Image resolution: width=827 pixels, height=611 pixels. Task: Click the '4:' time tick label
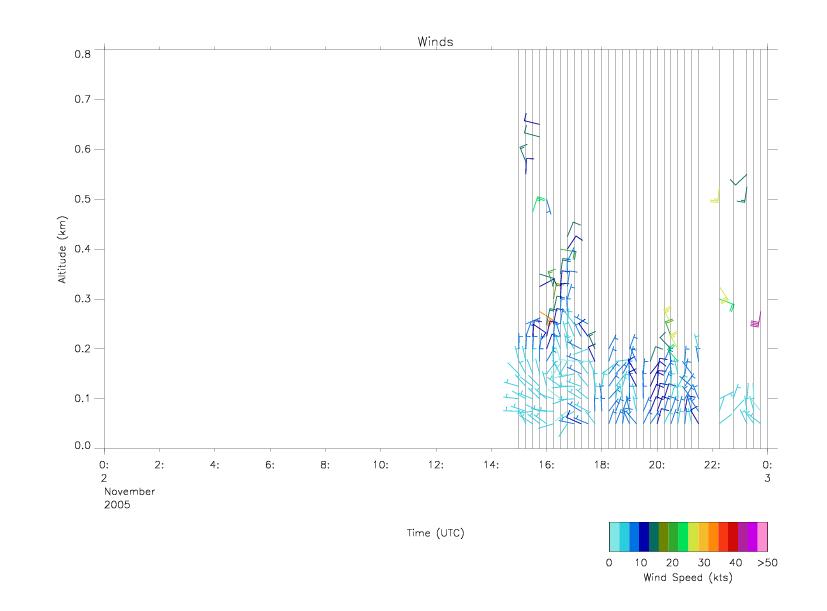(x=215, y=465)
